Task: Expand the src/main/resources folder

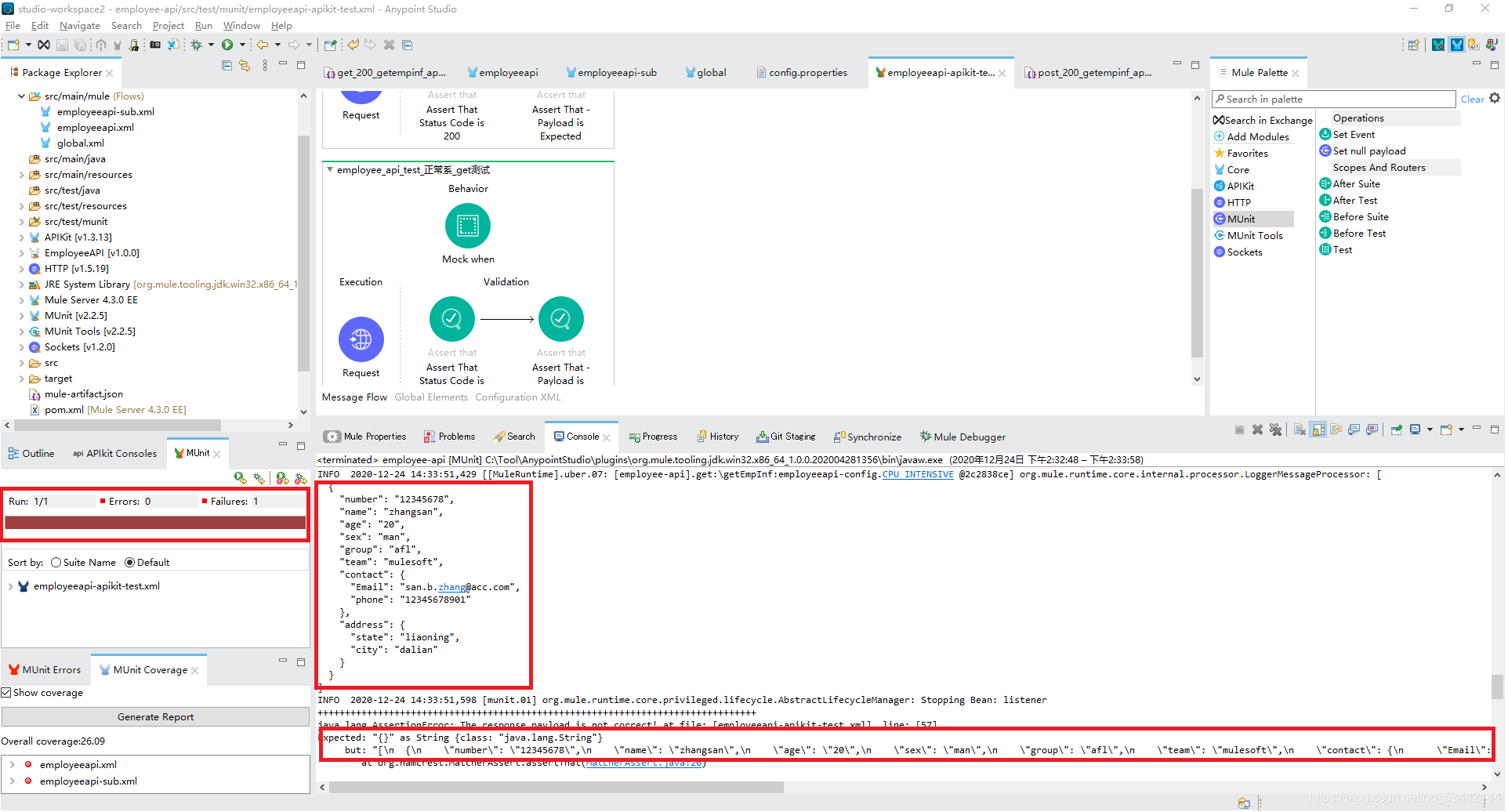Action: (x=21, y=175)
